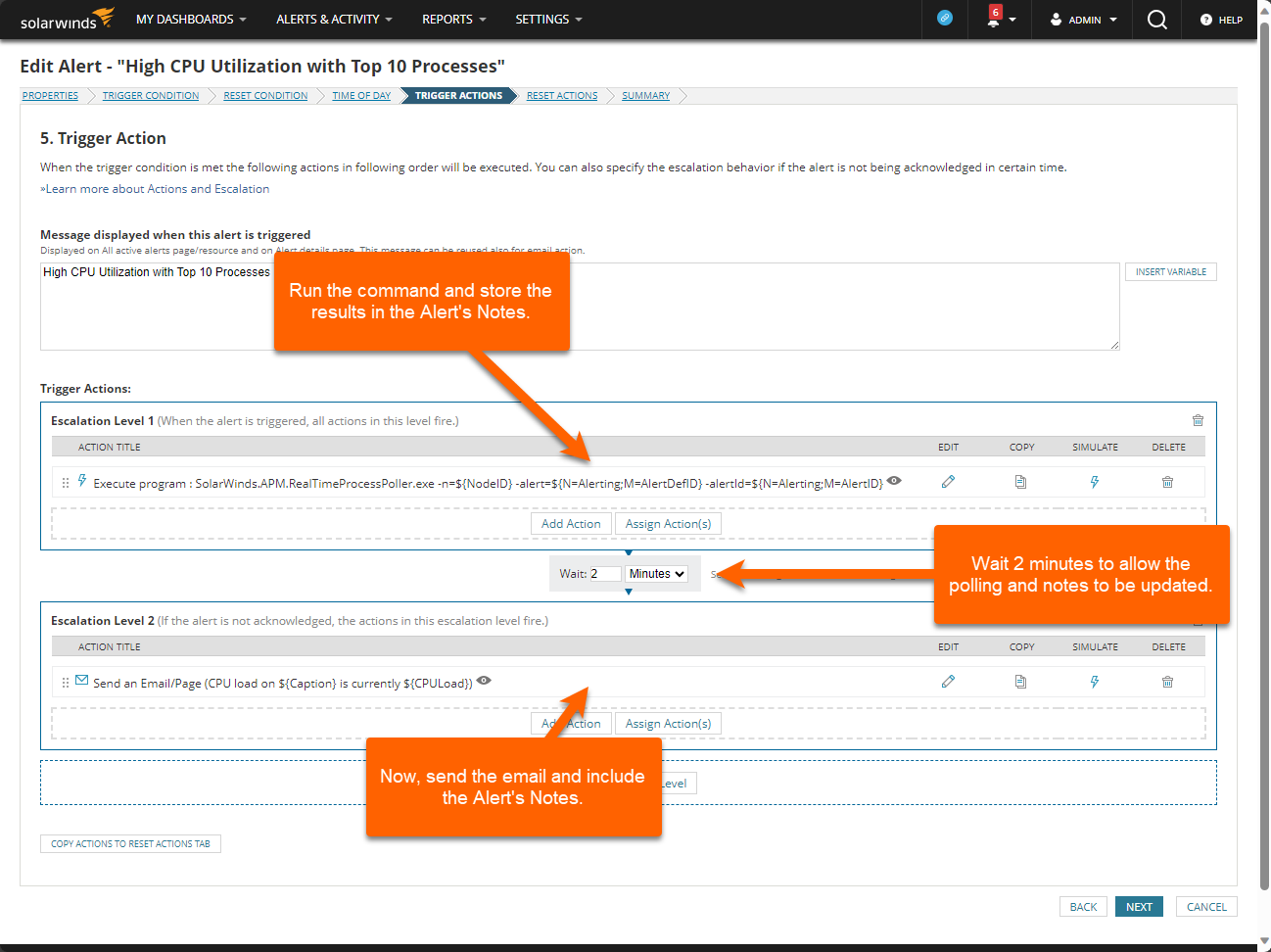
Task: Click envelope icon beside Send an Email/Page
Action: pyautogui.click(x=82, y=680)
